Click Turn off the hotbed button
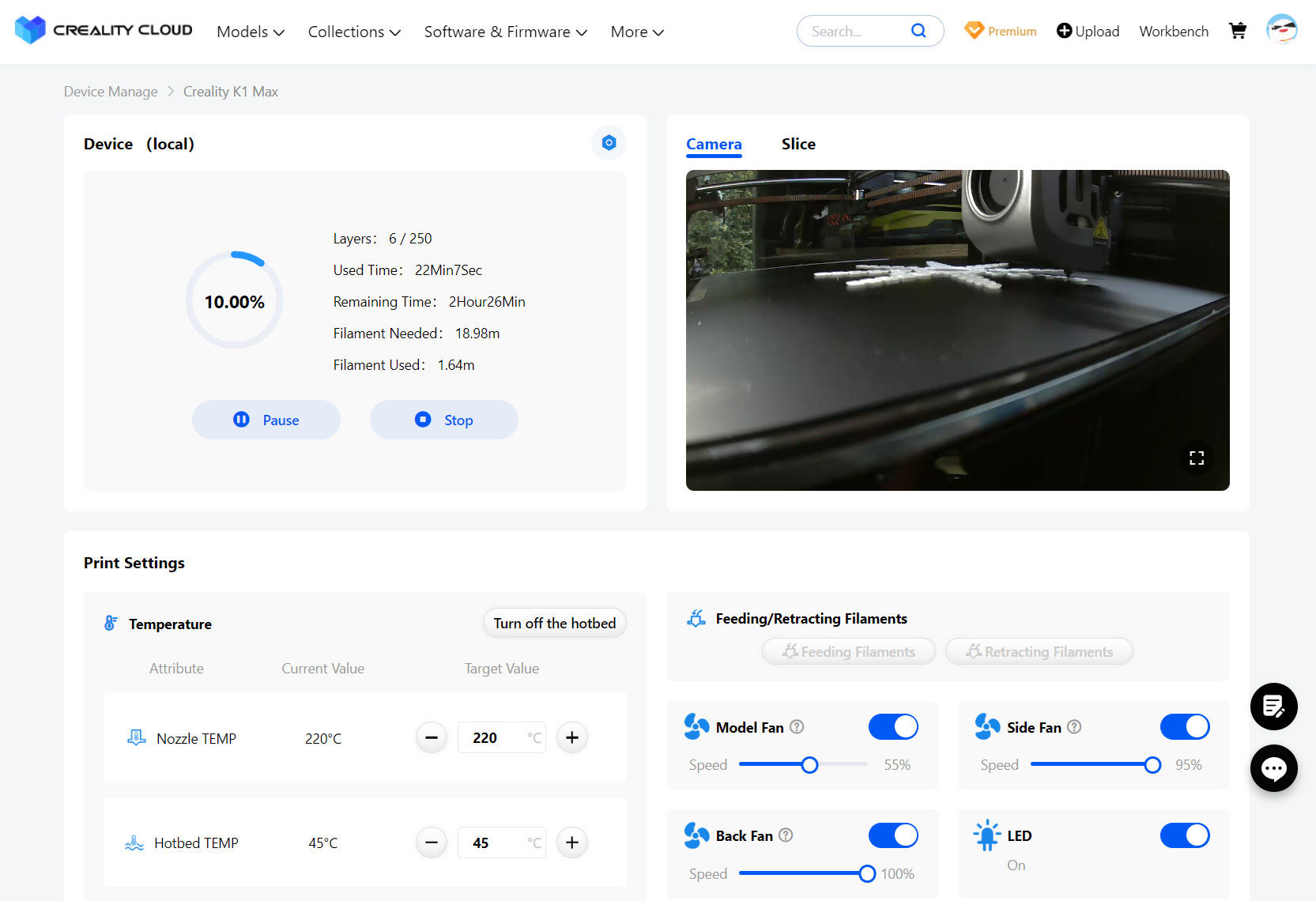Image resolution: width=1316 pixels, height=901 pixels. point(554,623)
